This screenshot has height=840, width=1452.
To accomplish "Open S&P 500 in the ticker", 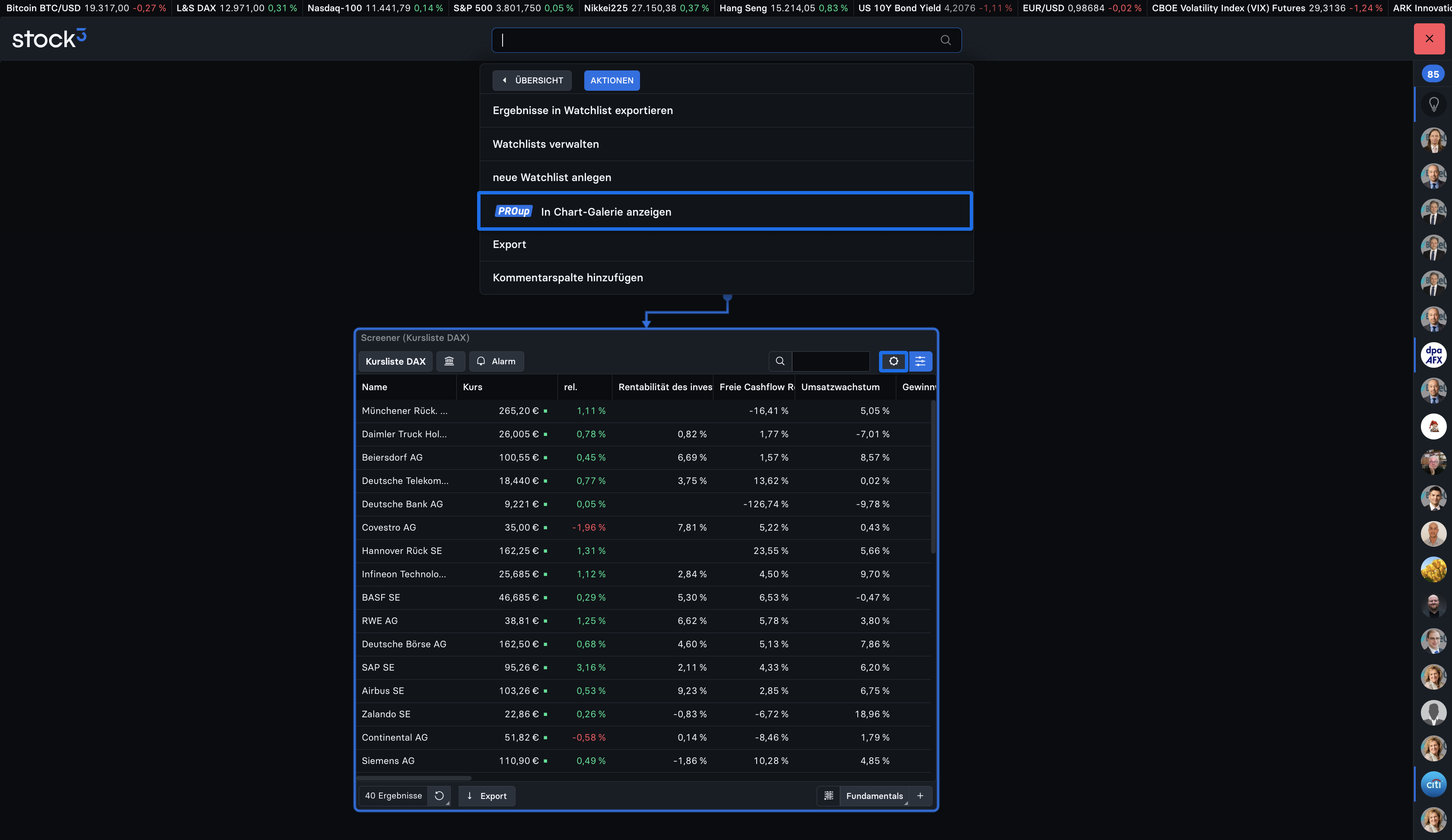I will (513, 8).
